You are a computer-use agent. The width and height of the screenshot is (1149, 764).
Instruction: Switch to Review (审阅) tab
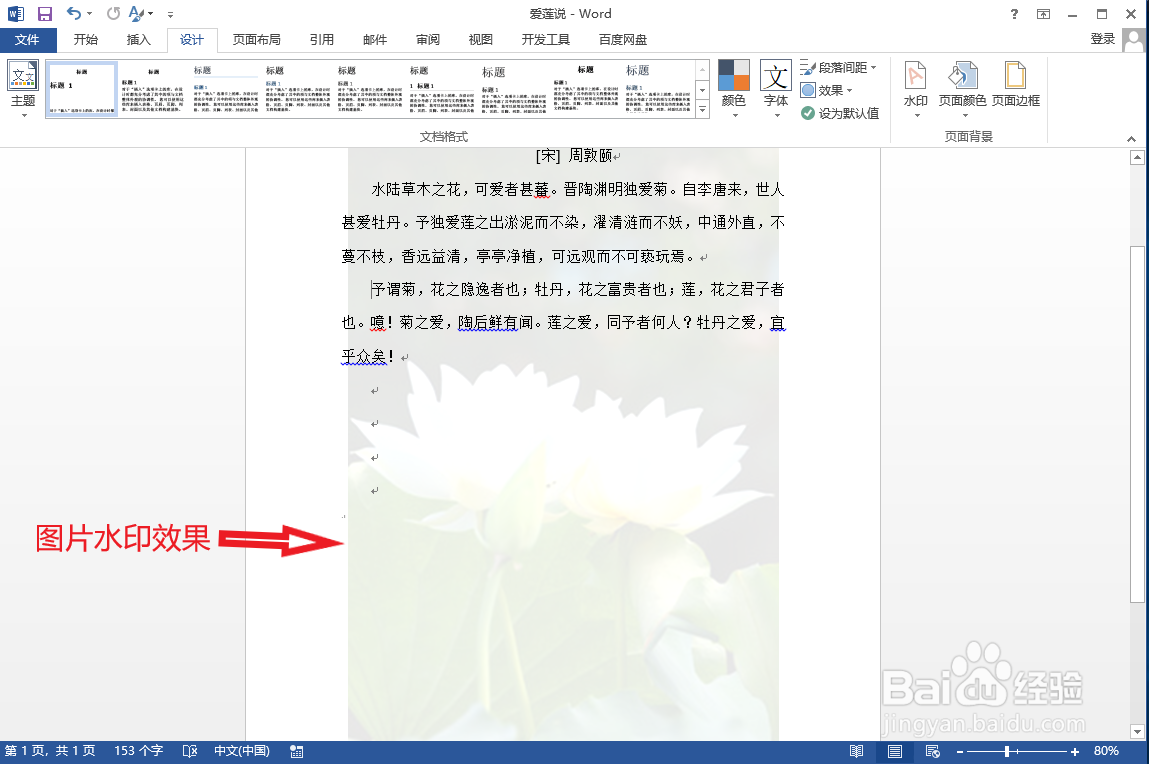pos(428,40)
